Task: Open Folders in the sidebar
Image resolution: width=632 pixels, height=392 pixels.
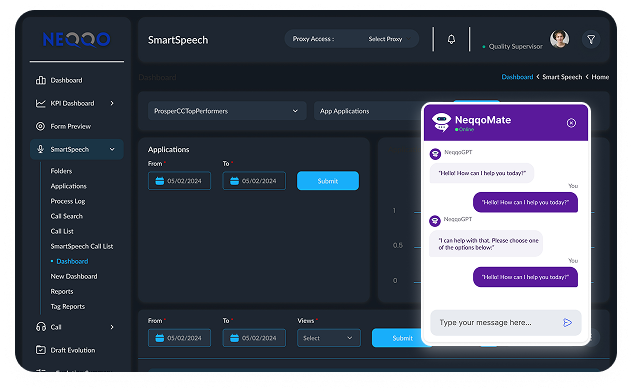Action: pyautogui.click(x=61, y=171)
